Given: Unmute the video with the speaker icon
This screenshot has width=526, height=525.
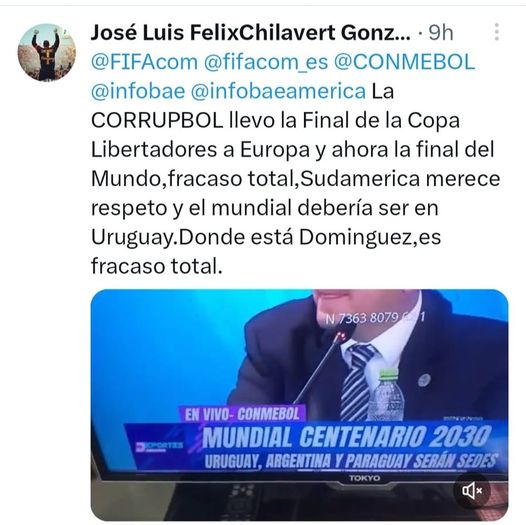Looking at the screenshot, I should (x=472, y=491).
